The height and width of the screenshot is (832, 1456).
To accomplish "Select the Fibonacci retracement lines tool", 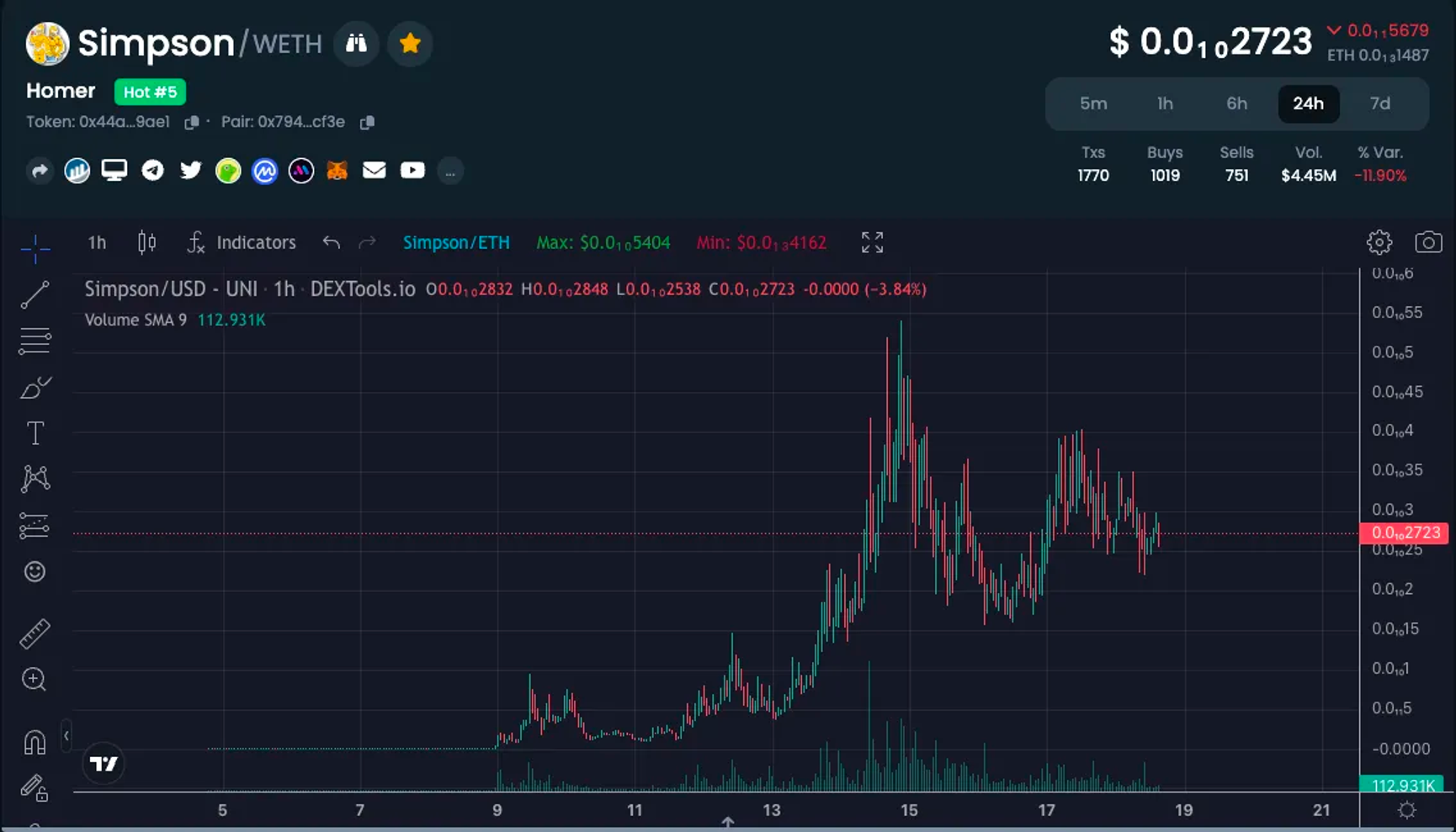I will coord(35,342).
